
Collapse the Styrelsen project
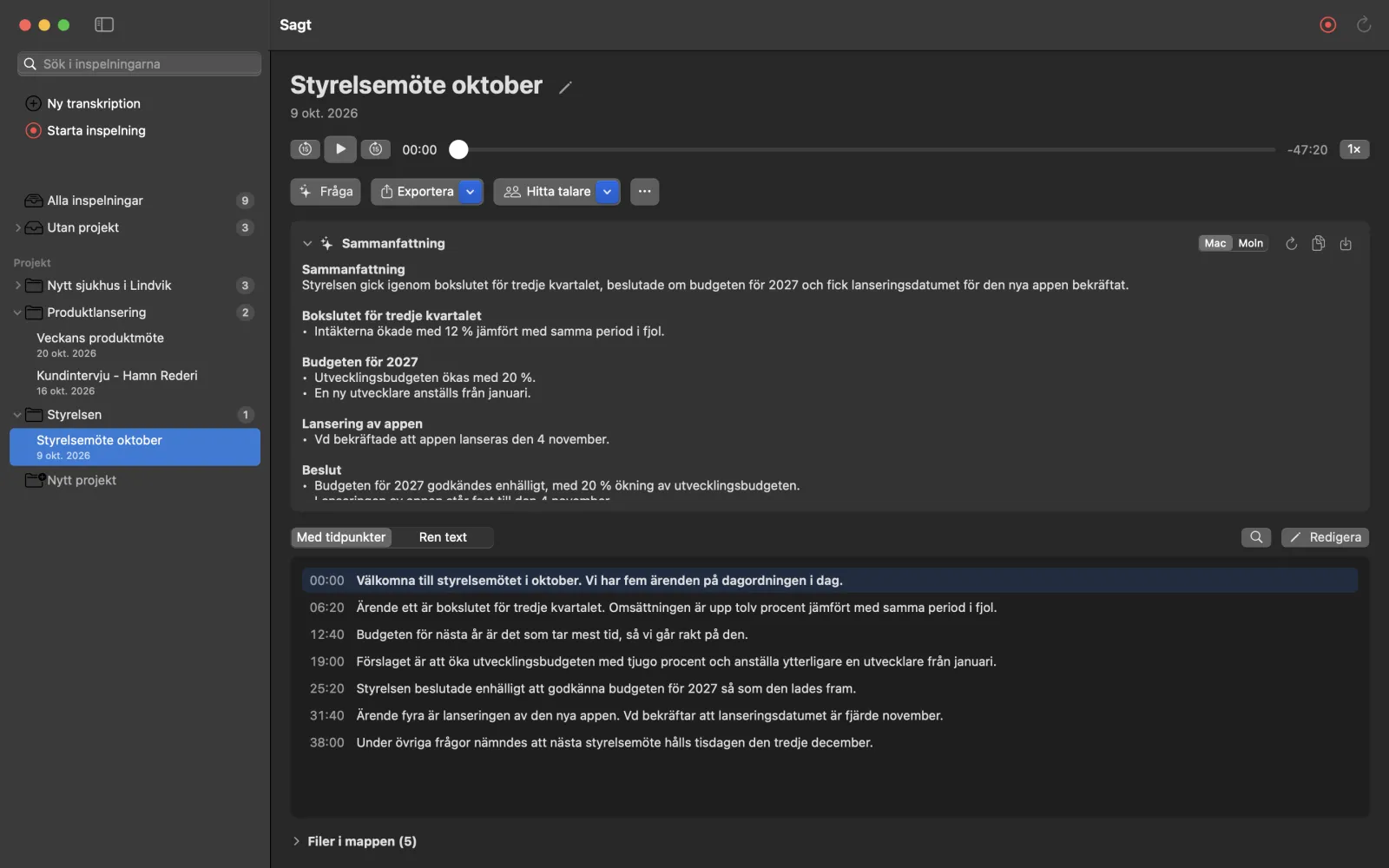pyautogui.click(x=17, y=415)
